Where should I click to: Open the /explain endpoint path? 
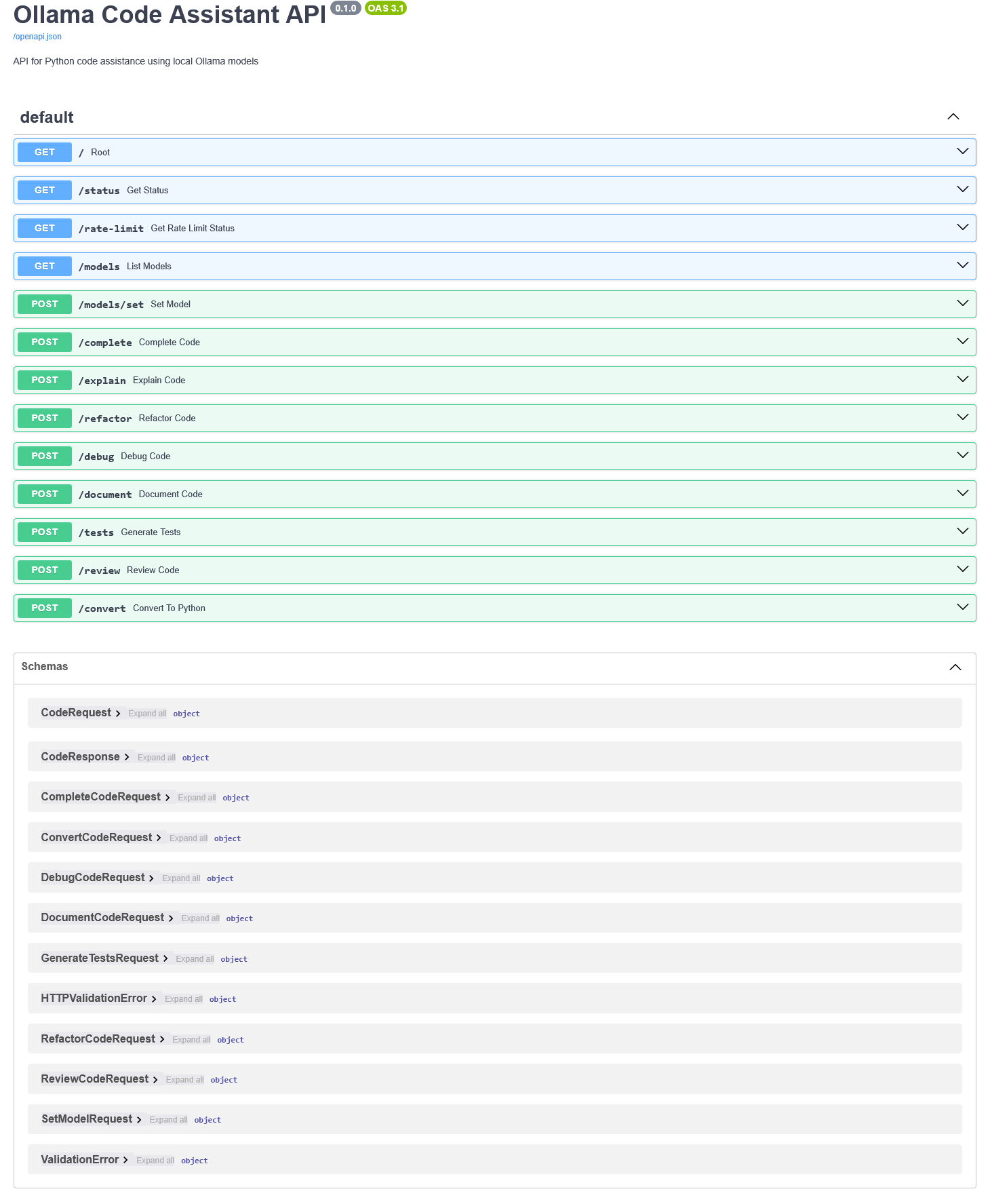(x=102, y=381)
